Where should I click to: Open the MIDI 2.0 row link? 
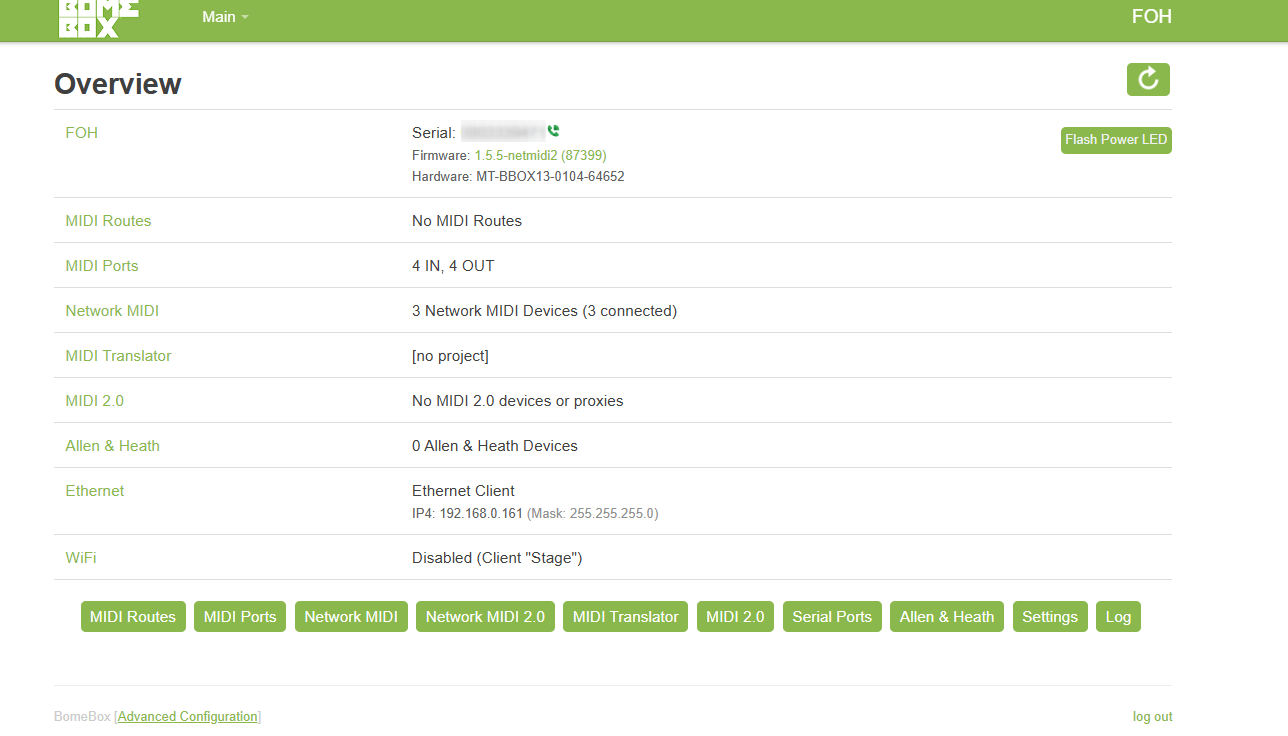click(x=95, y=400)
